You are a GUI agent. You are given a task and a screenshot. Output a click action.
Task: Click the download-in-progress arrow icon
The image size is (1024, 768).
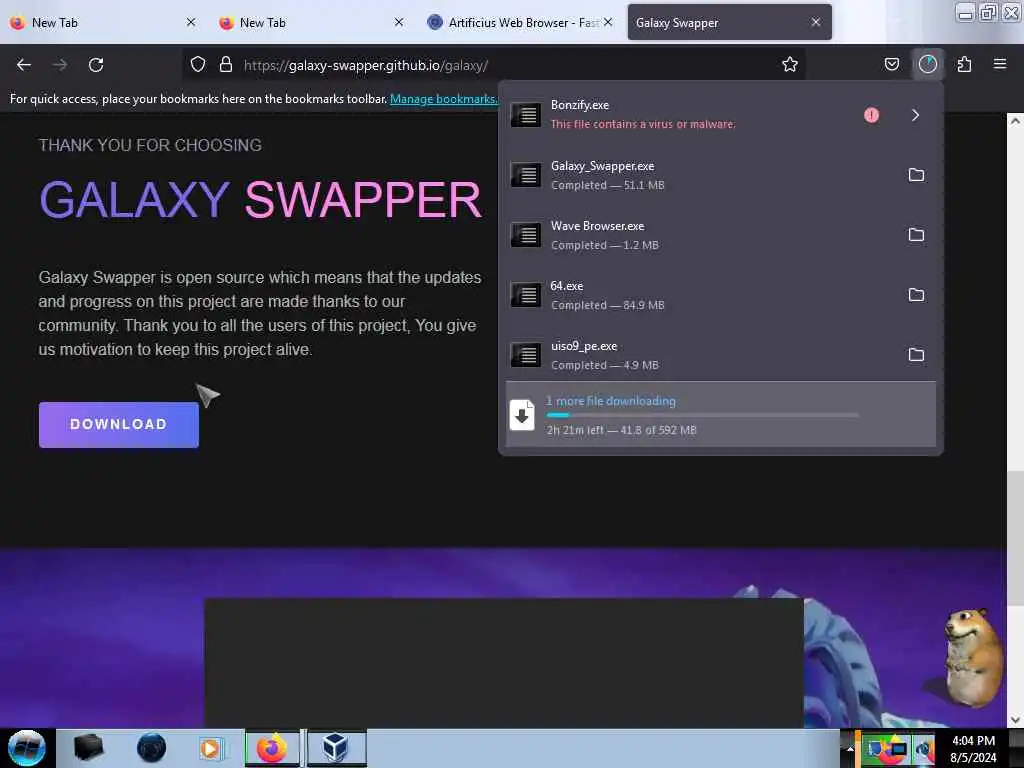tap(522, 415)
